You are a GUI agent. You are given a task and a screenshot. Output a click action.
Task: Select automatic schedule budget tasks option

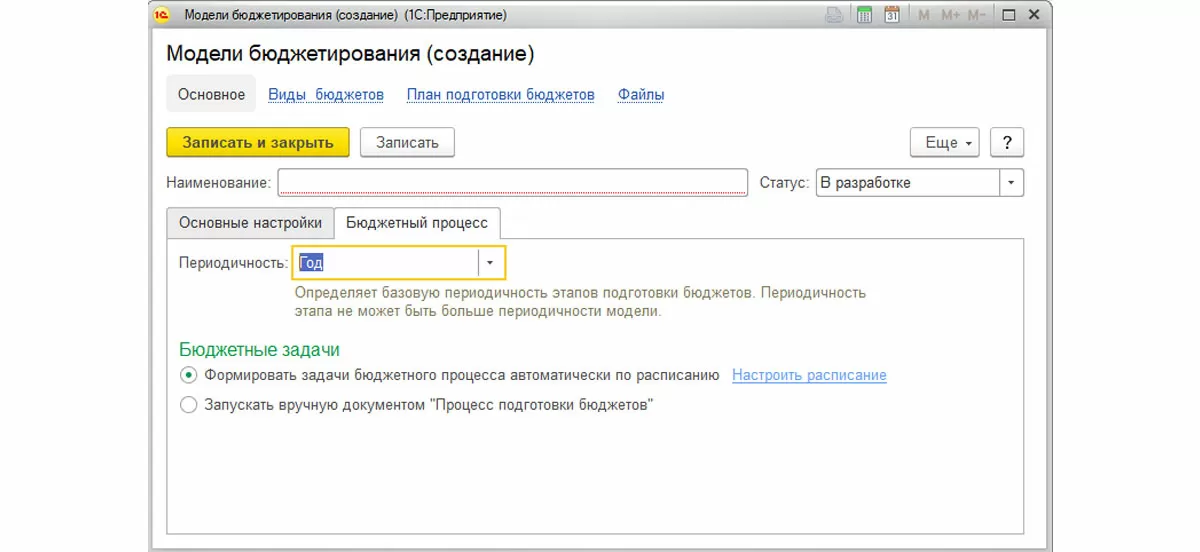click(x=189, y=376)
